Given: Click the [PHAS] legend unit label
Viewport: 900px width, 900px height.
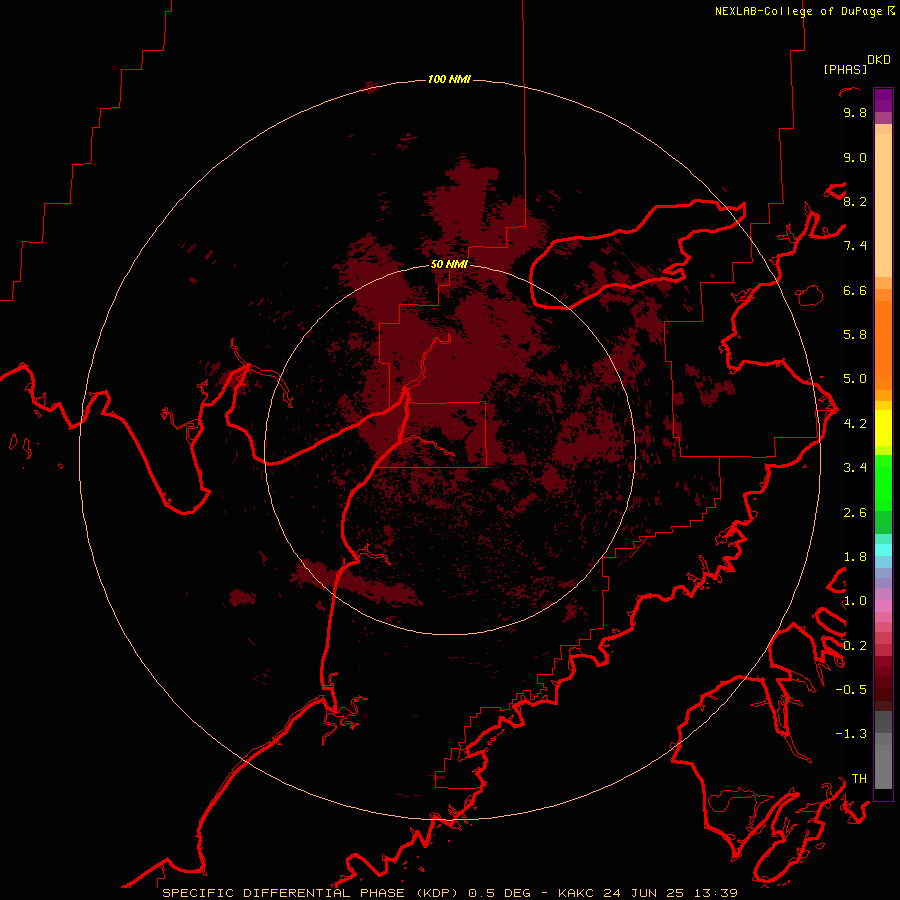Looking at the screenshot, I should coord(845,70).
